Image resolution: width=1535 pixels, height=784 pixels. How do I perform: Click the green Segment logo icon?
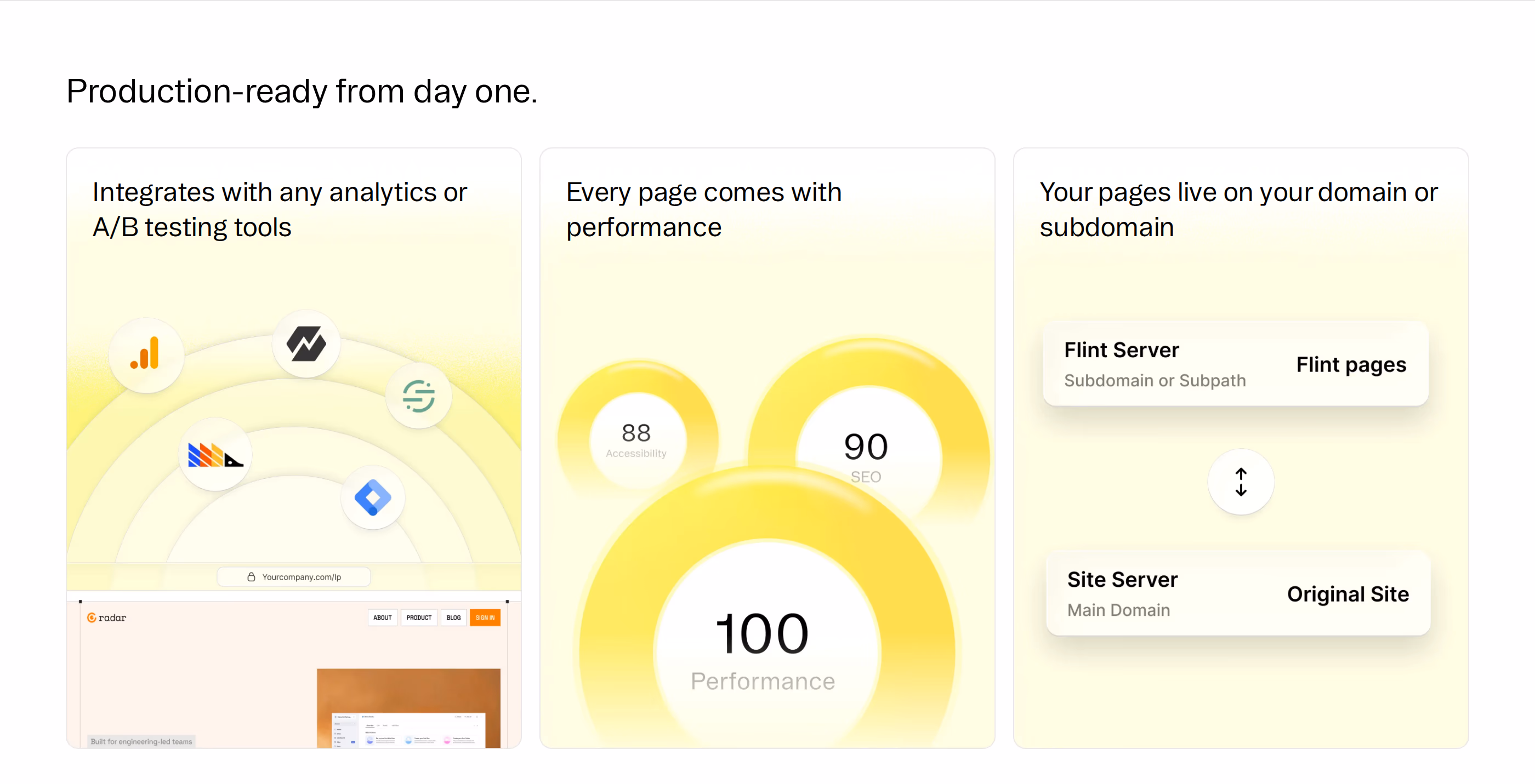418,396
